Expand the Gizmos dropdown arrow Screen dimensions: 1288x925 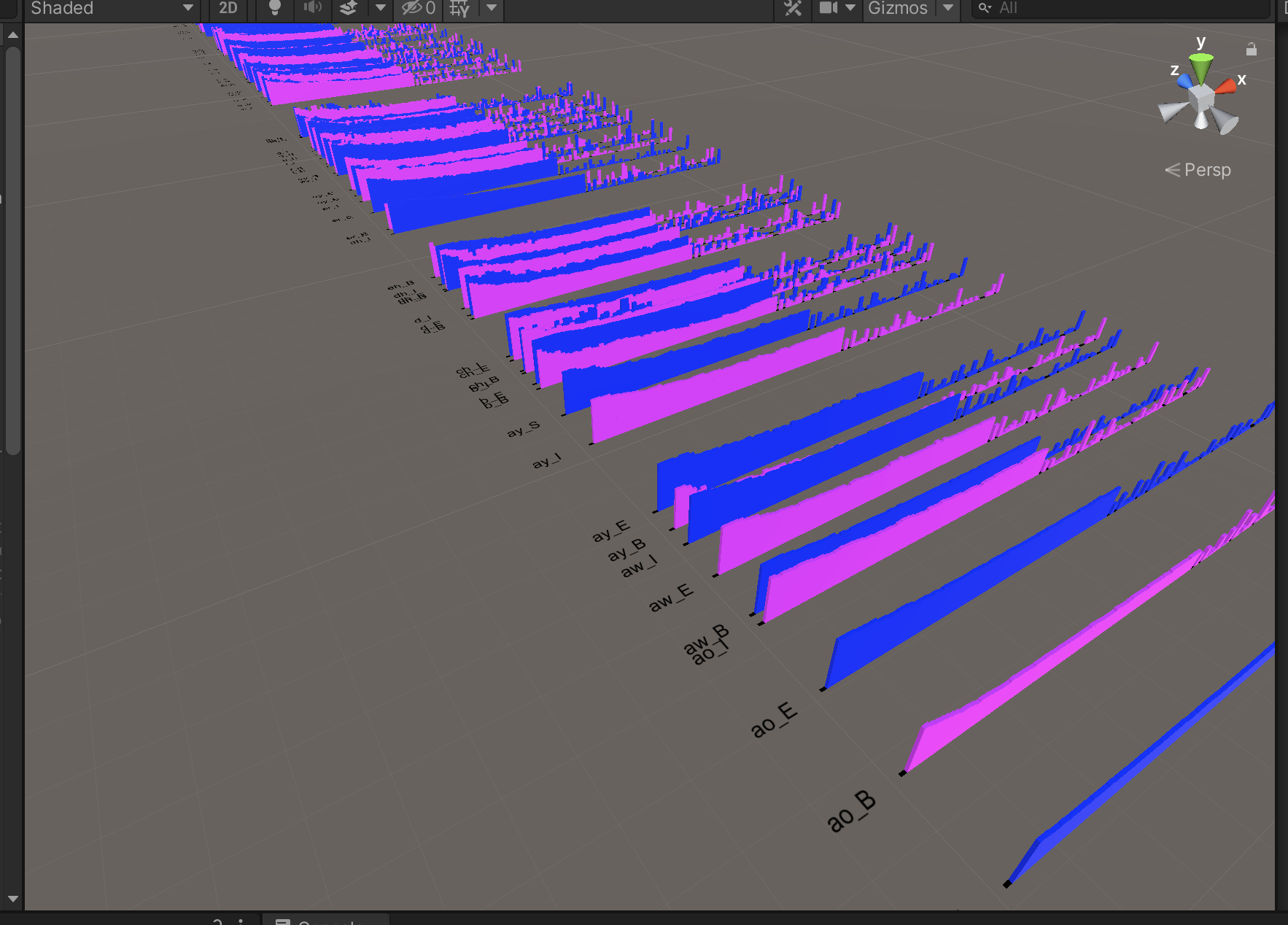pyautogui.click(x=948, y=8)
